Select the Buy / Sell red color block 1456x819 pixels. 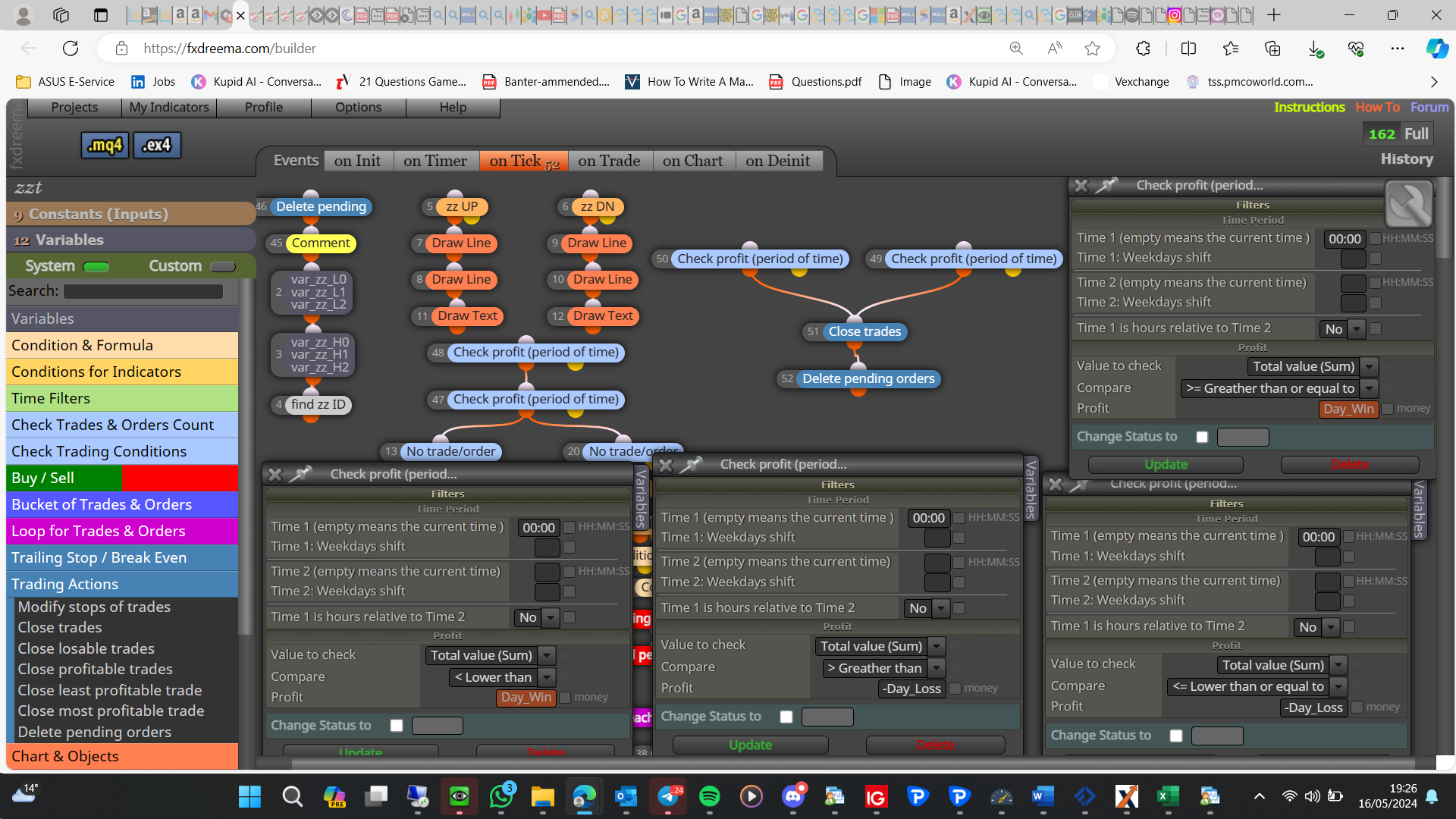click(180, 479)
